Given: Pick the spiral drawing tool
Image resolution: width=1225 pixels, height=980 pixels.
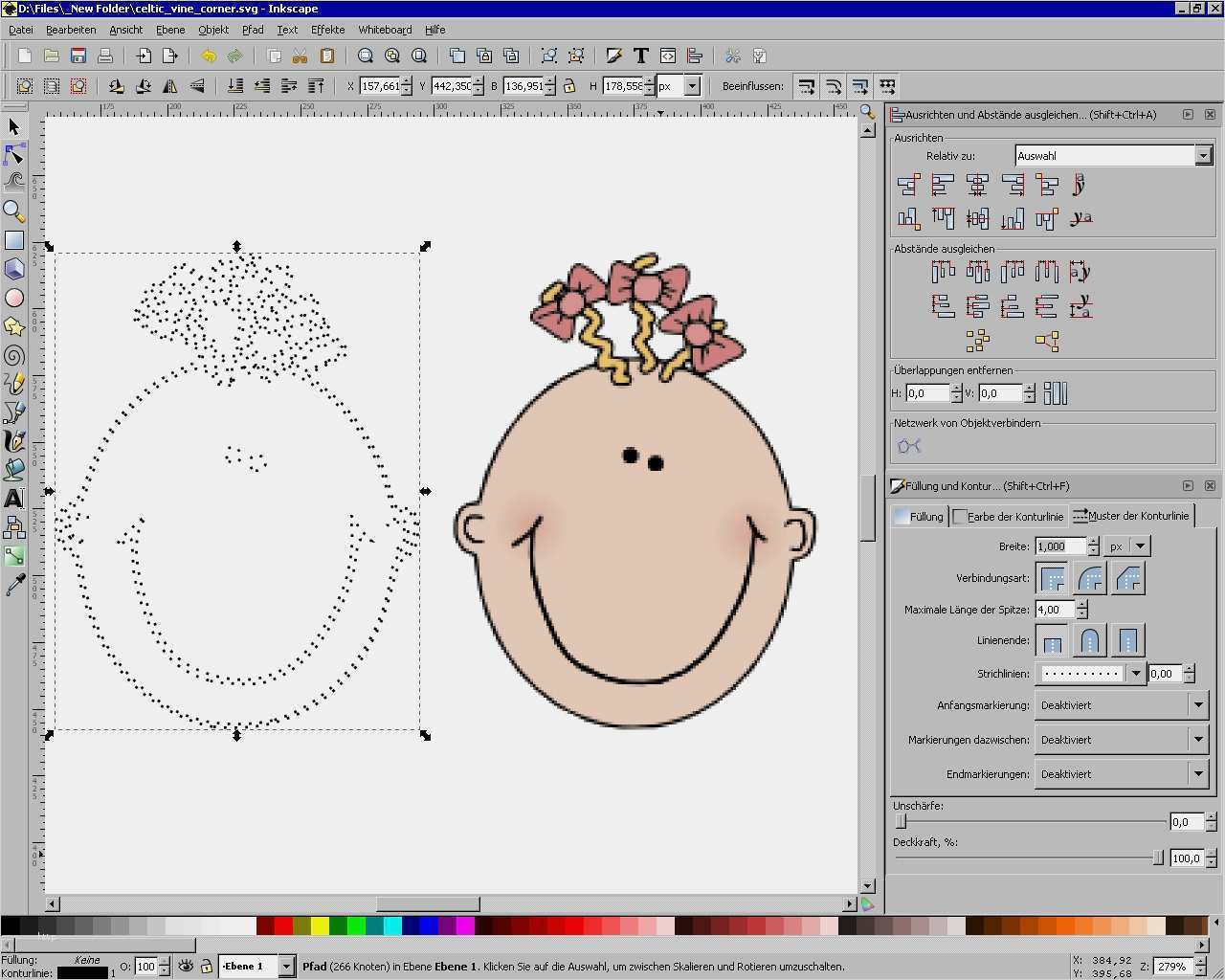Looking at the screenshot, I should click(x=14, y=356).
